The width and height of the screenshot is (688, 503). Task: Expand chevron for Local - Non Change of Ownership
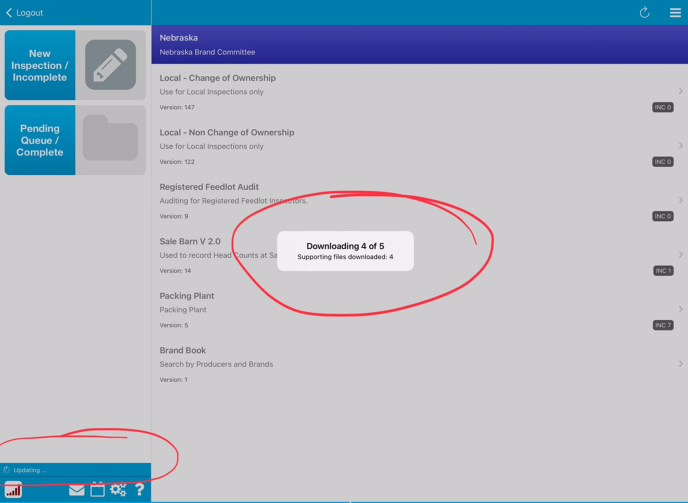(x=681, y=146)
